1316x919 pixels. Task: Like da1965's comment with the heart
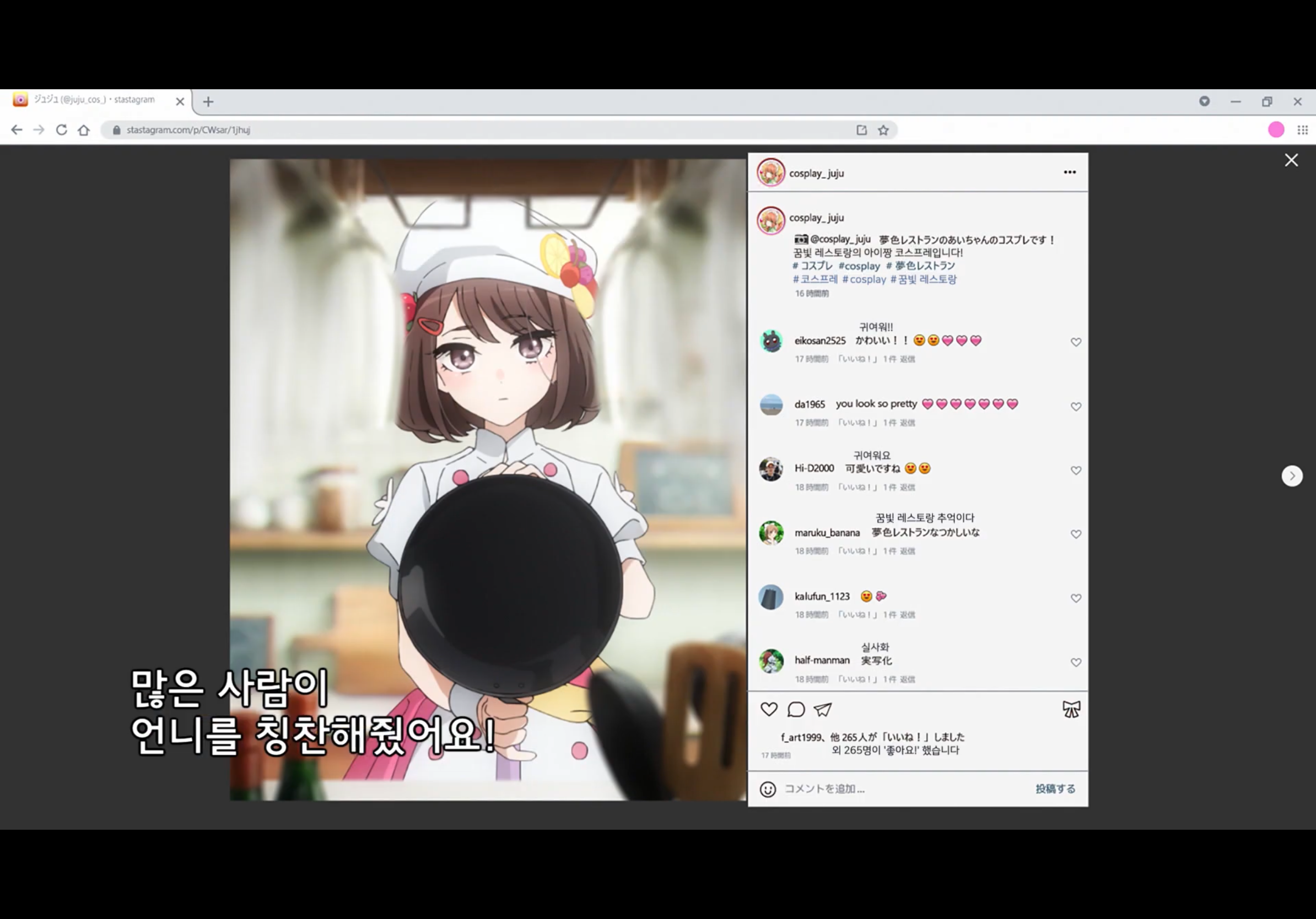coord(1076,406)
